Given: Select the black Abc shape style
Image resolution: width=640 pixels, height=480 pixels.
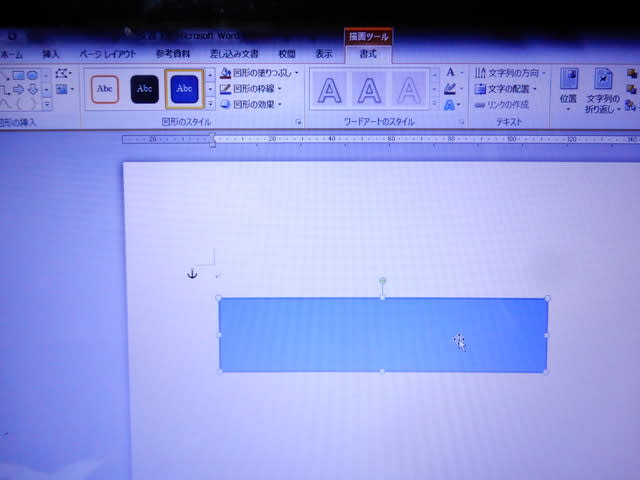Looking at the screenshot, I should click(x=144, y=89).
